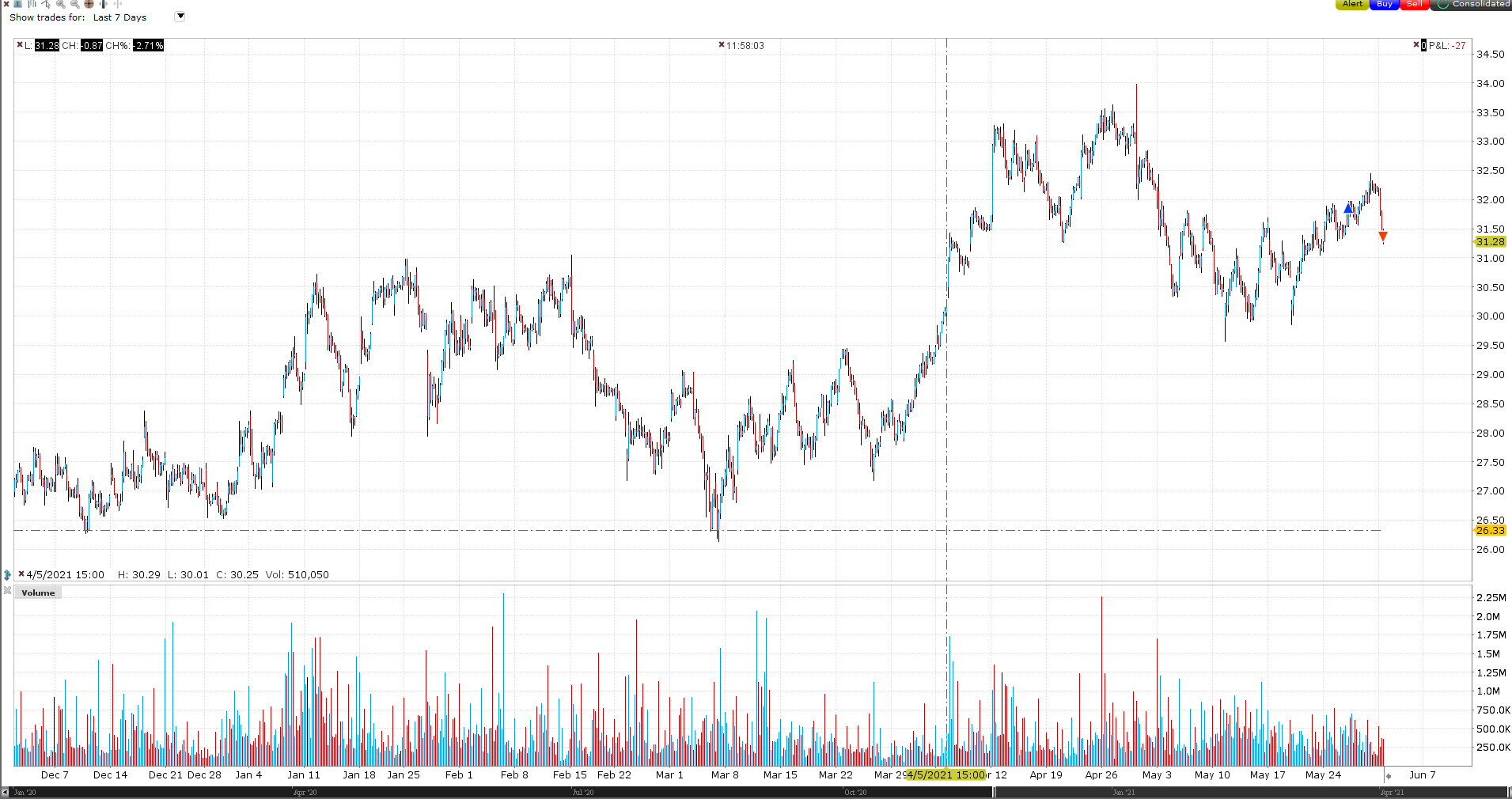The width and height of the screenshot is (1512, 799).
Task: Select the text annotation tool icon
Action: 17,4
